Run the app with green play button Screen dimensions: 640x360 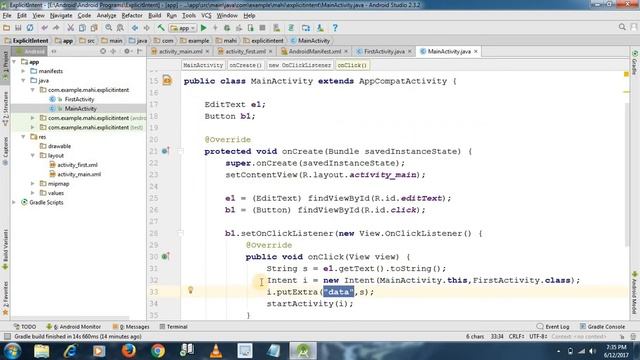coord(204,28)
